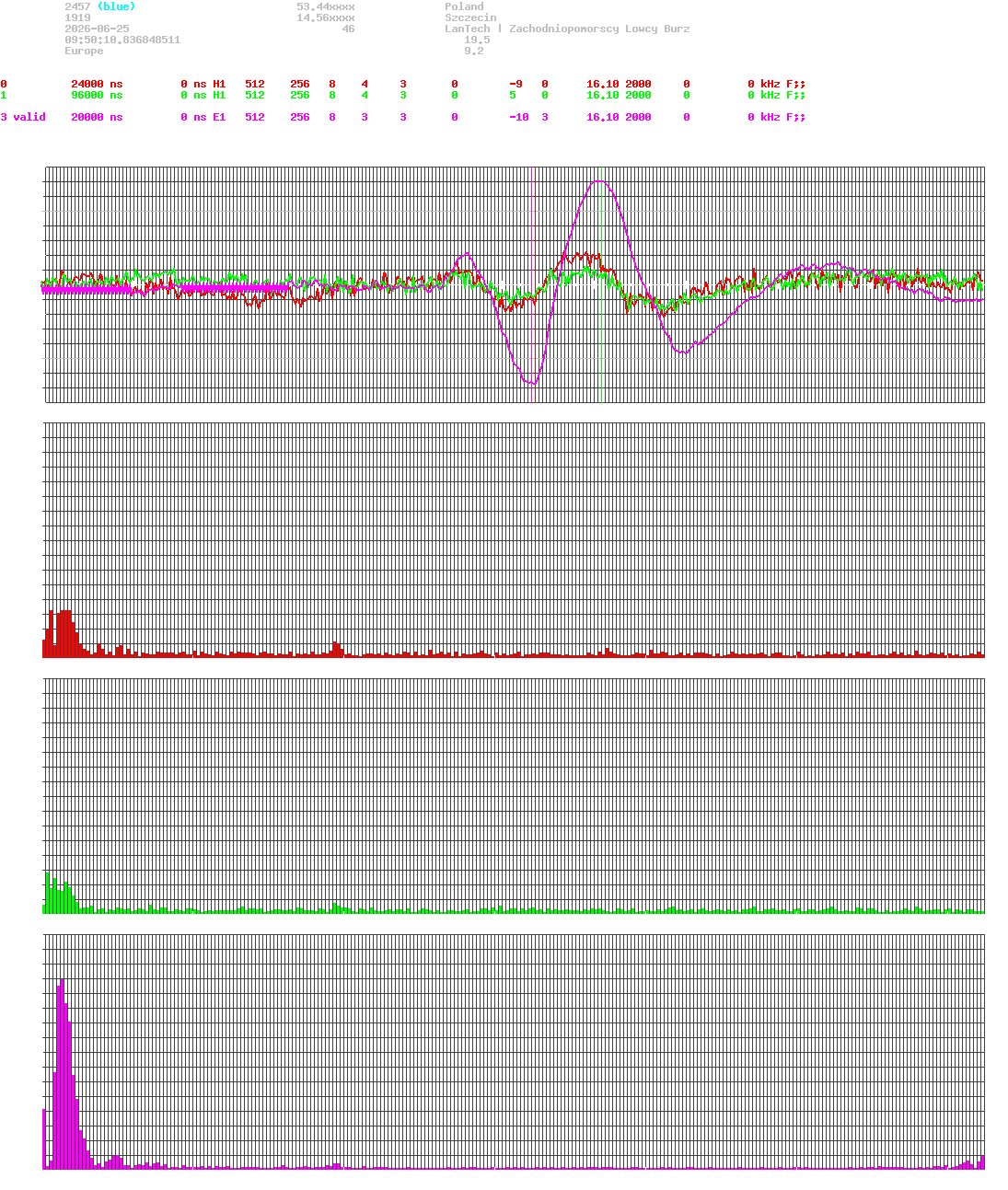Click the value '-10' in magenta row

click(x=519, y=117)
